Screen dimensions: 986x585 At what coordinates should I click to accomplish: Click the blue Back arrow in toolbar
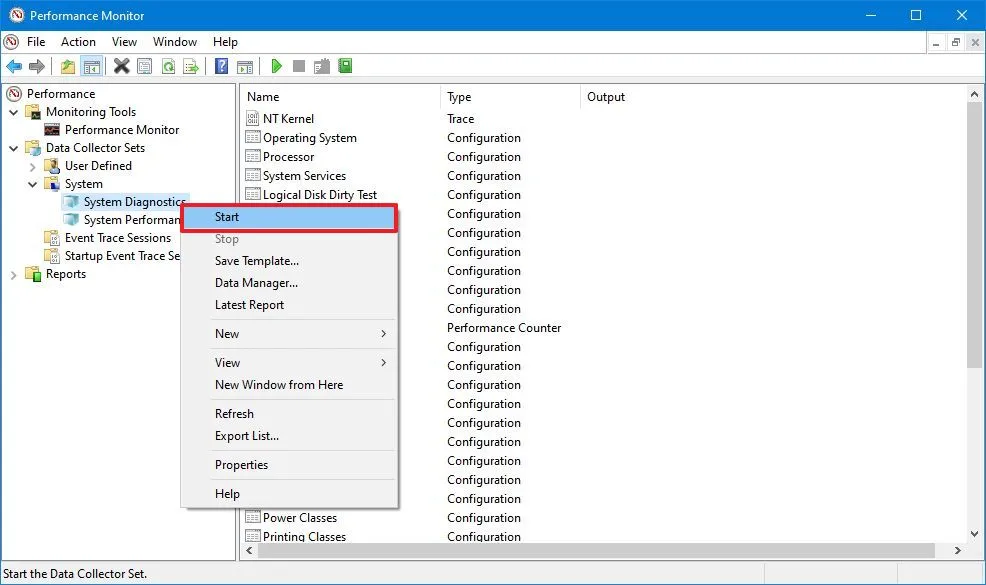(x=14, y=67)
